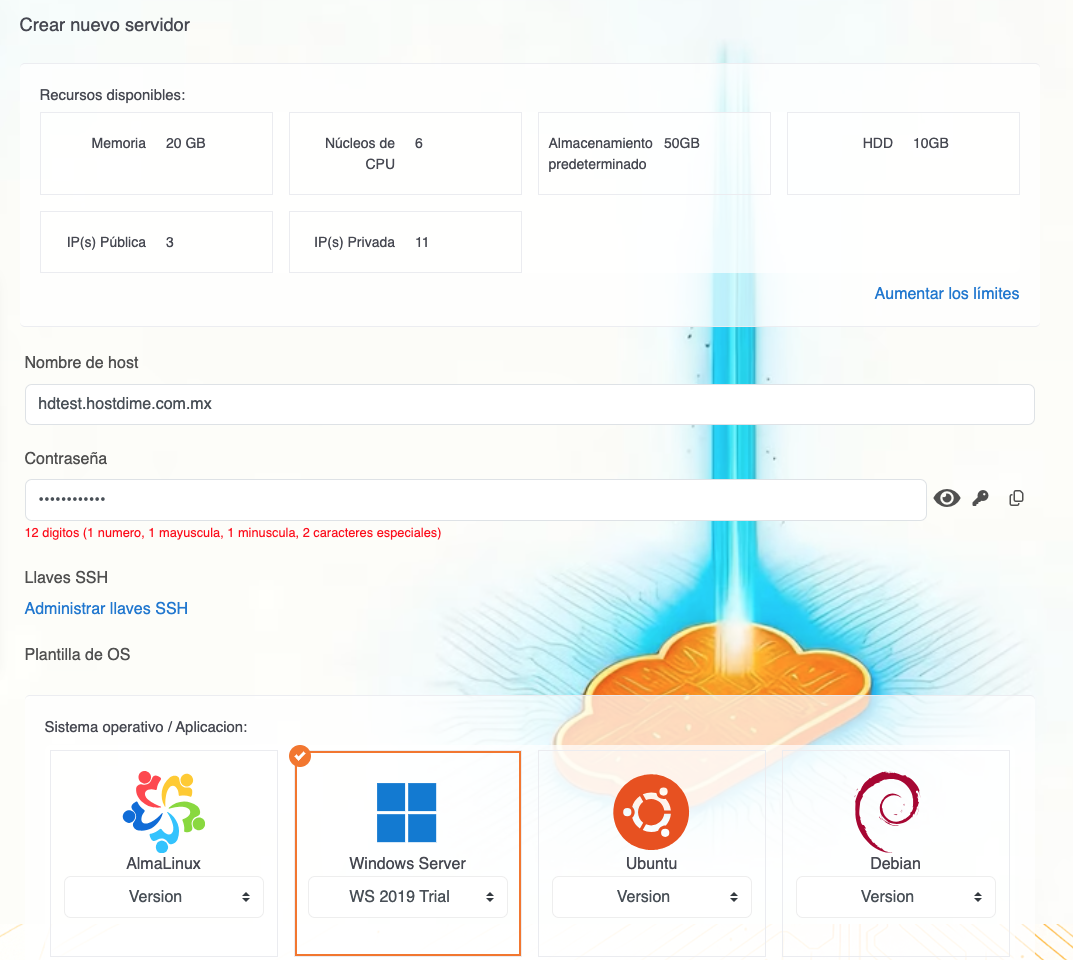The image size is (1073, 960).
Task: Expand Debian Version dropdown
Action: click(x=896, y=897)
